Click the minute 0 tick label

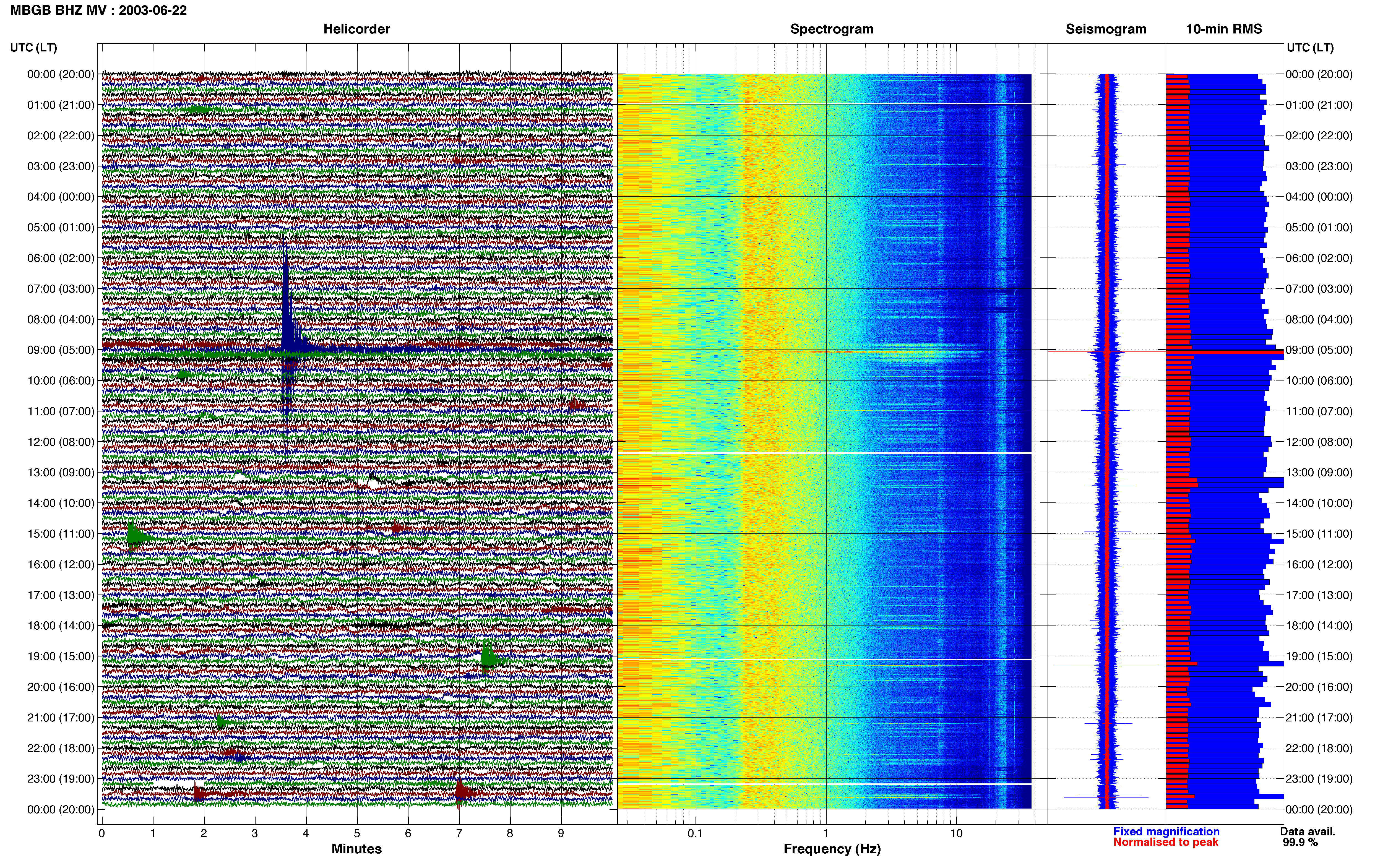(x=101, y=833)
